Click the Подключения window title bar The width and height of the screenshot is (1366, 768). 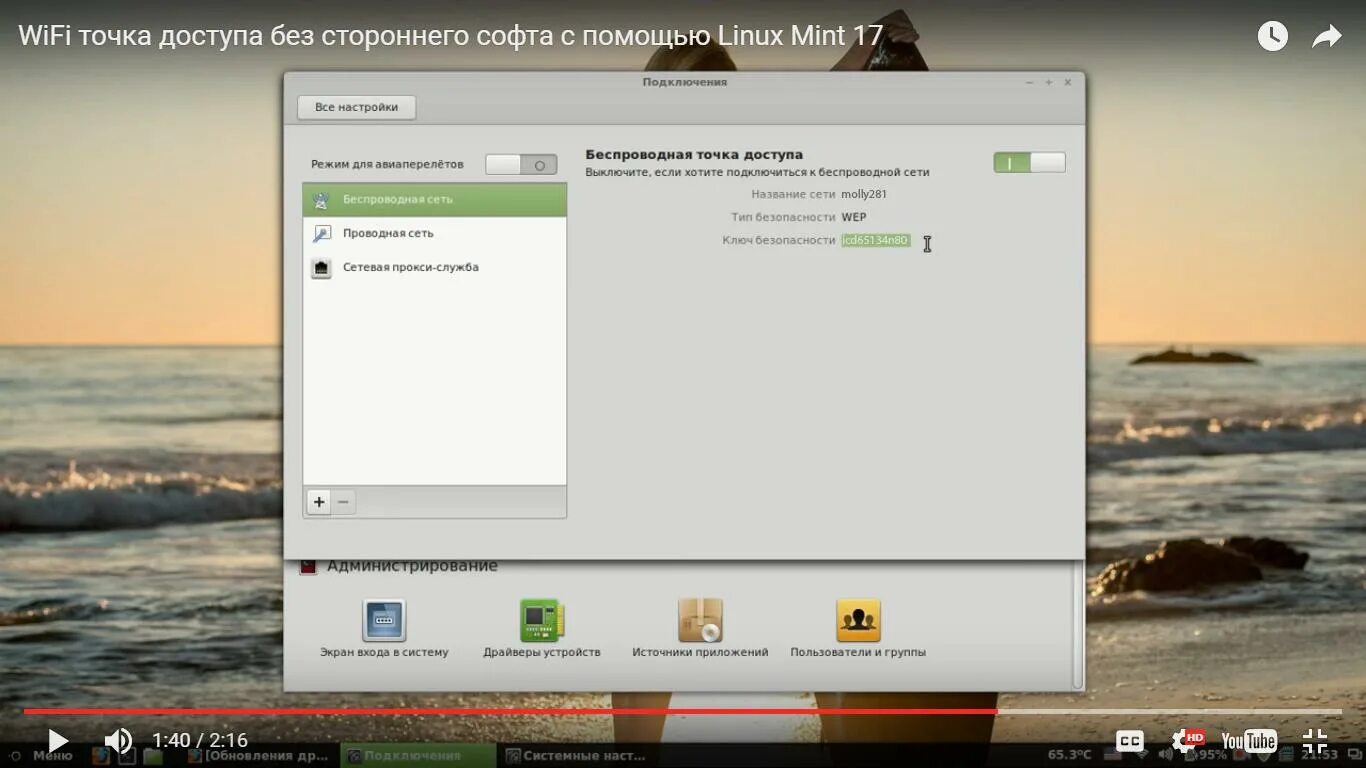click(684, 82)
